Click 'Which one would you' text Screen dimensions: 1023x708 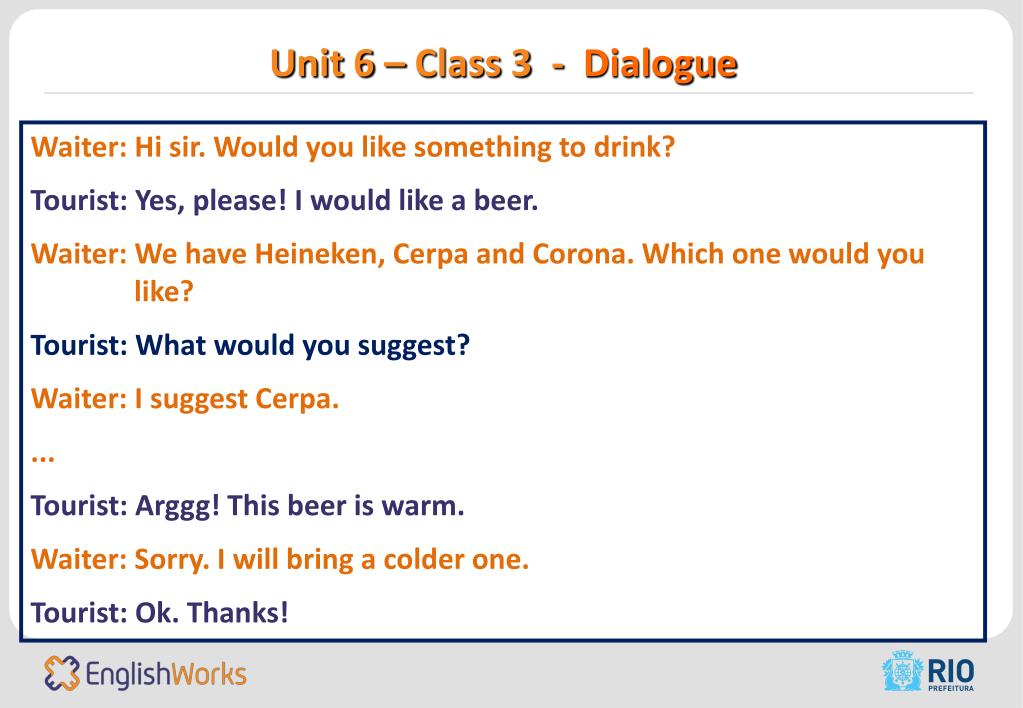783,254
